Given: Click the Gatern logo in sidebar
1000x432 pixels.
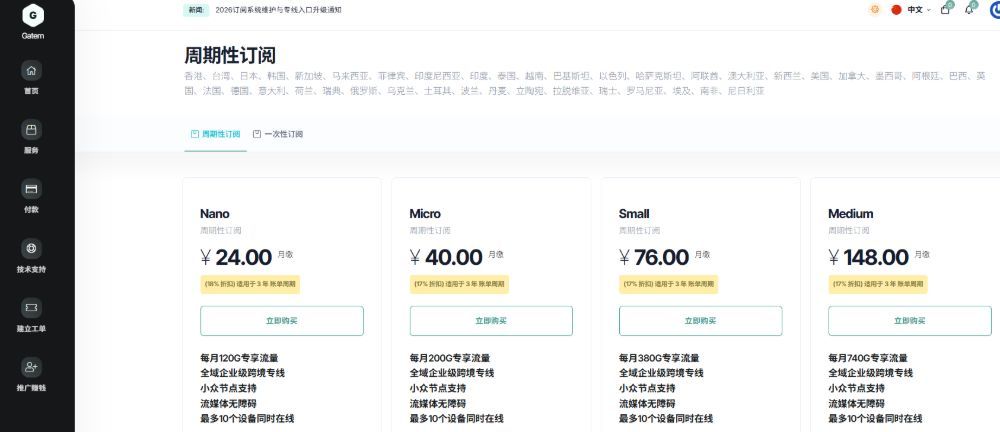Looking at the screenshot, I should coord(33,15).
